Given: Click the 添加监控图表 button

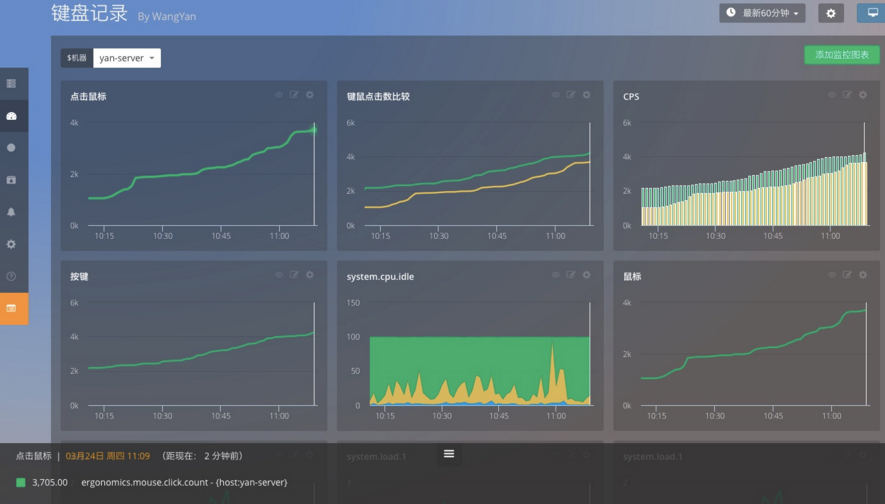Looking at the screenshot, I should pos(842,55).
